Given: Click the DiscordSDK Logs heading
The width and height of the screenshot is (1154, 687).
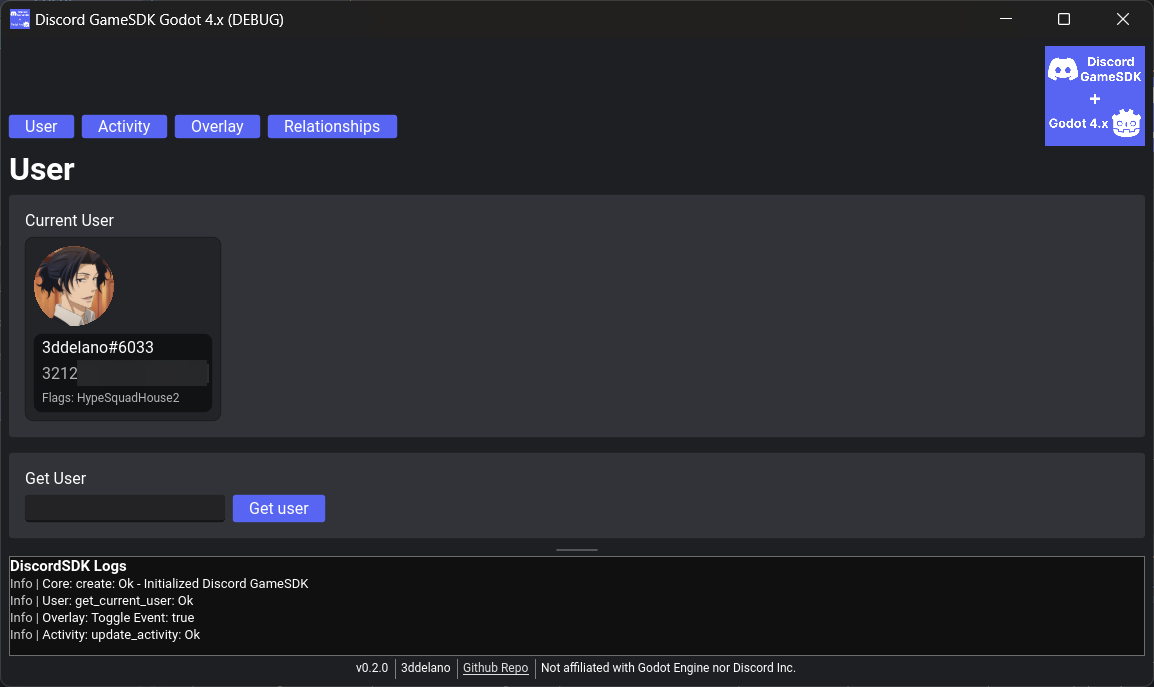Looking at the screenshot, I should [x=68, y=566].
